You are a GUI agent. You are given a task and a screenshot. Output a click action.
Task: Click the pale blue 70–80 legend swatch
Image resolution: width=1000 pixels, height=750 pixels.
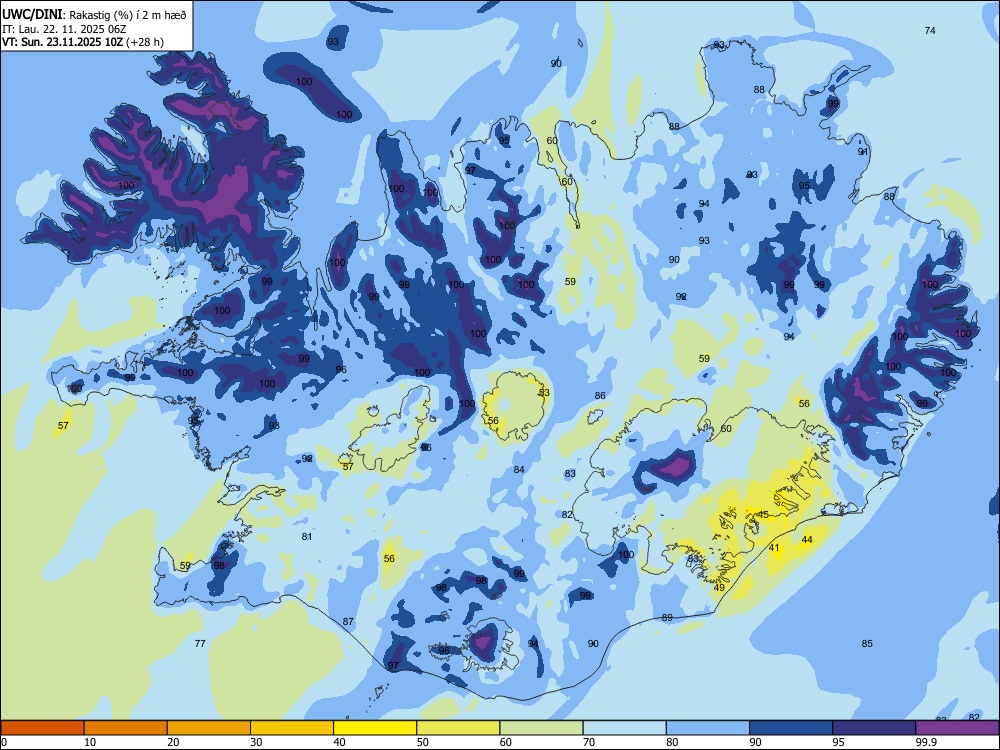point(624,728)
